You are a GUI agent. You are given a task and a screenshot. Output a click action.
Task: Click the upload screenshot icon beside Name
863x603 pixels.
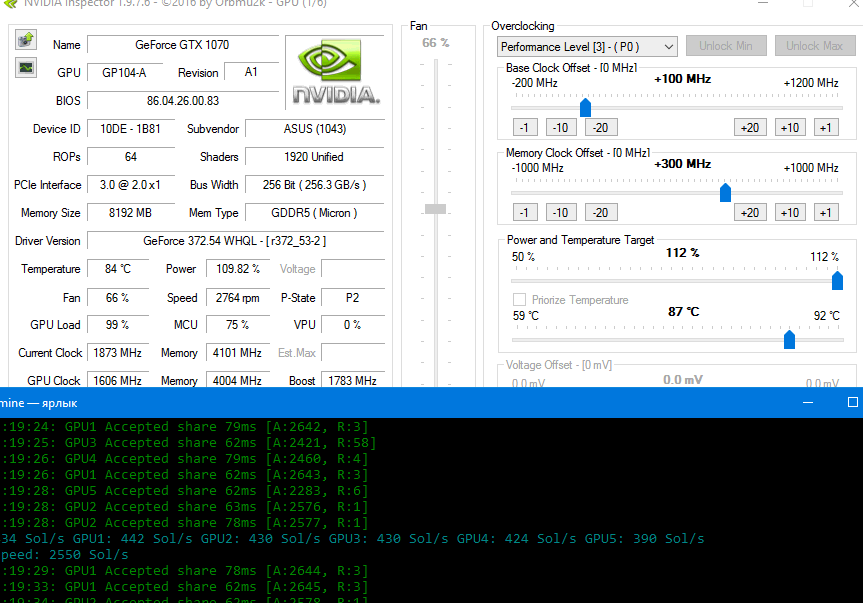click(x=26, y=40)
